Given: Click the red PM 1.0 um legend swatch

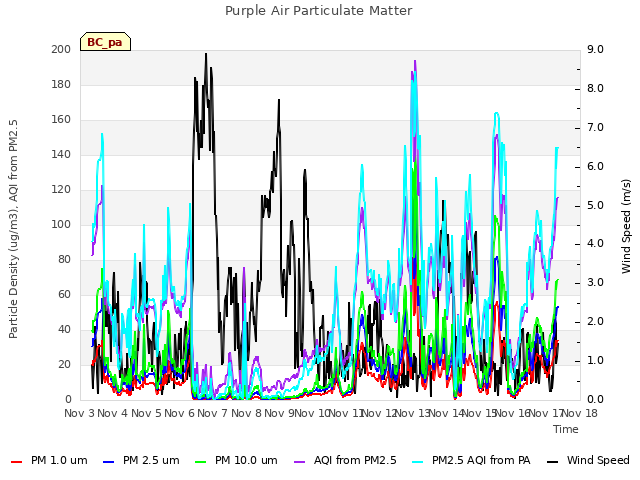Looking at the screenshot, I should point(16,461).
